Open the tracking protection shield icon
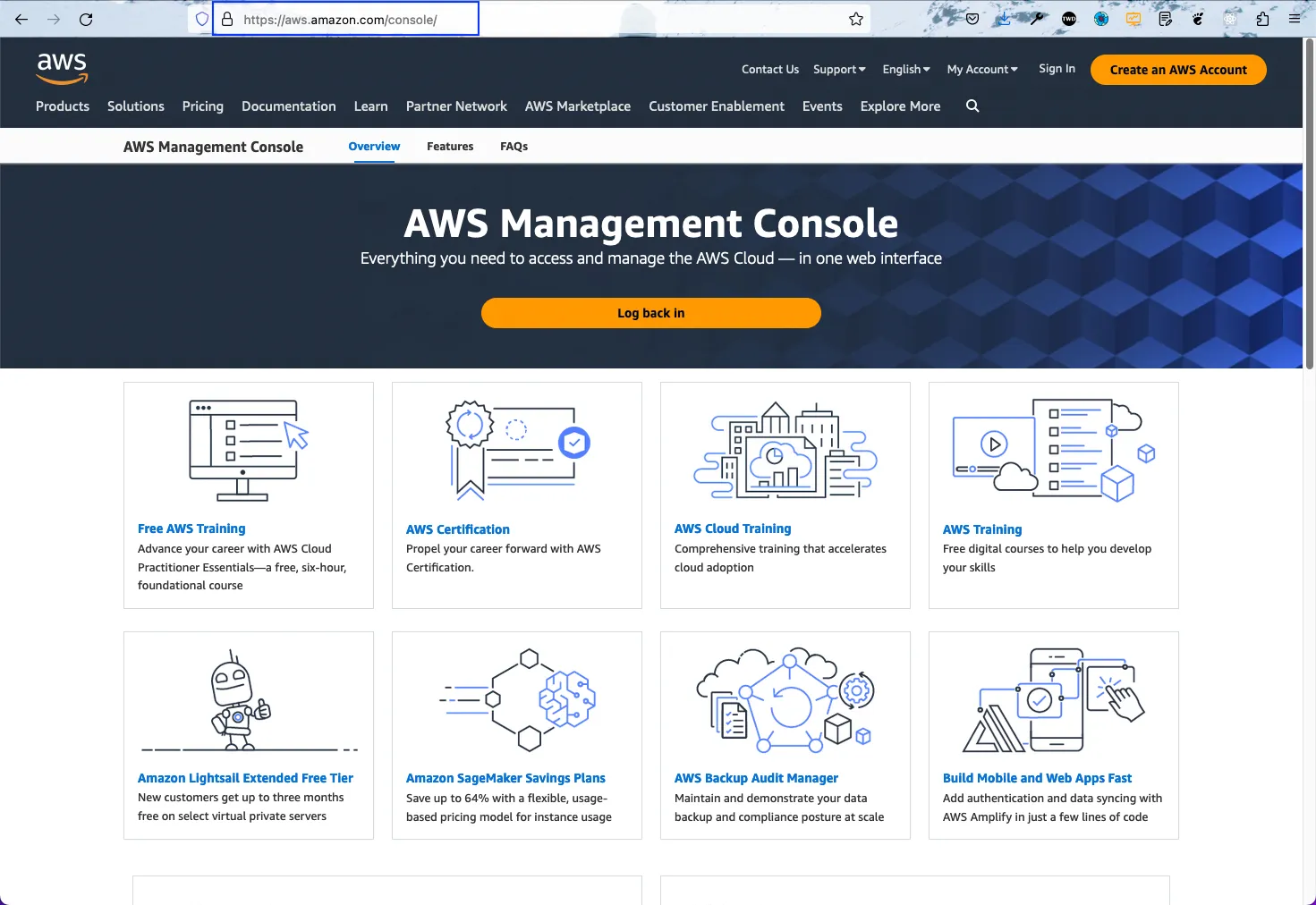This screenshot has height=905, width=1316. tap(202, 19)
